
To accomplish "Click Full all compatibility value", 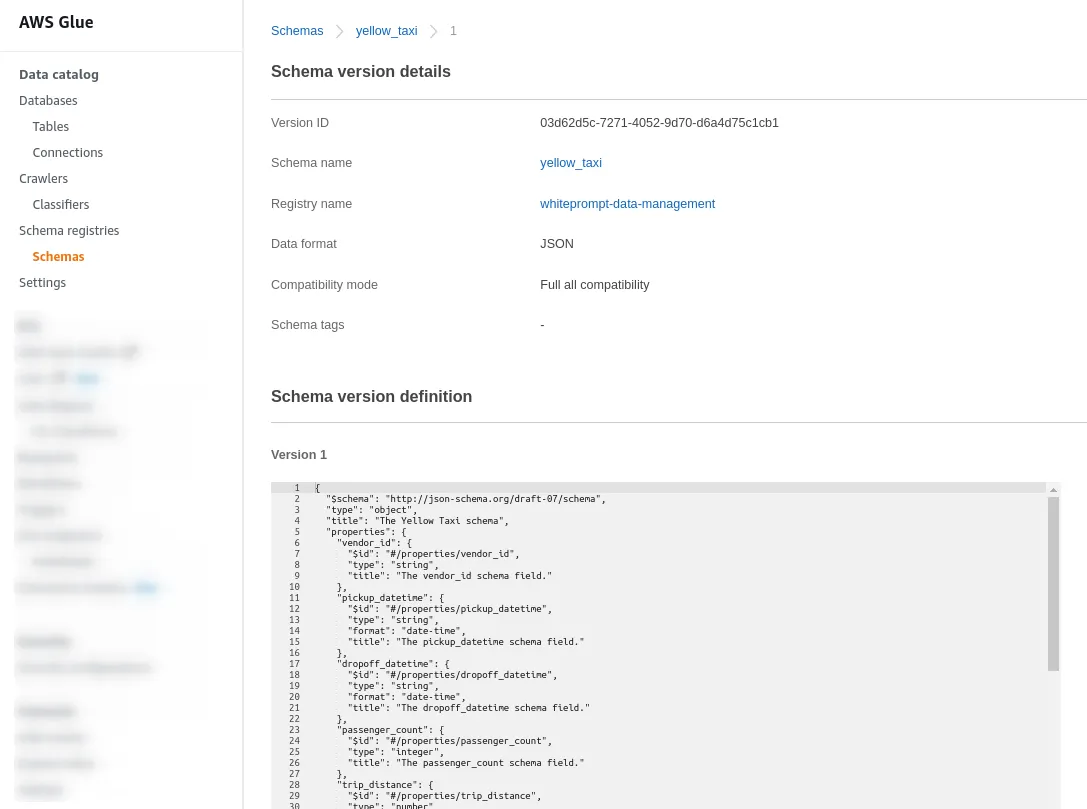I will tap(595, 285).
